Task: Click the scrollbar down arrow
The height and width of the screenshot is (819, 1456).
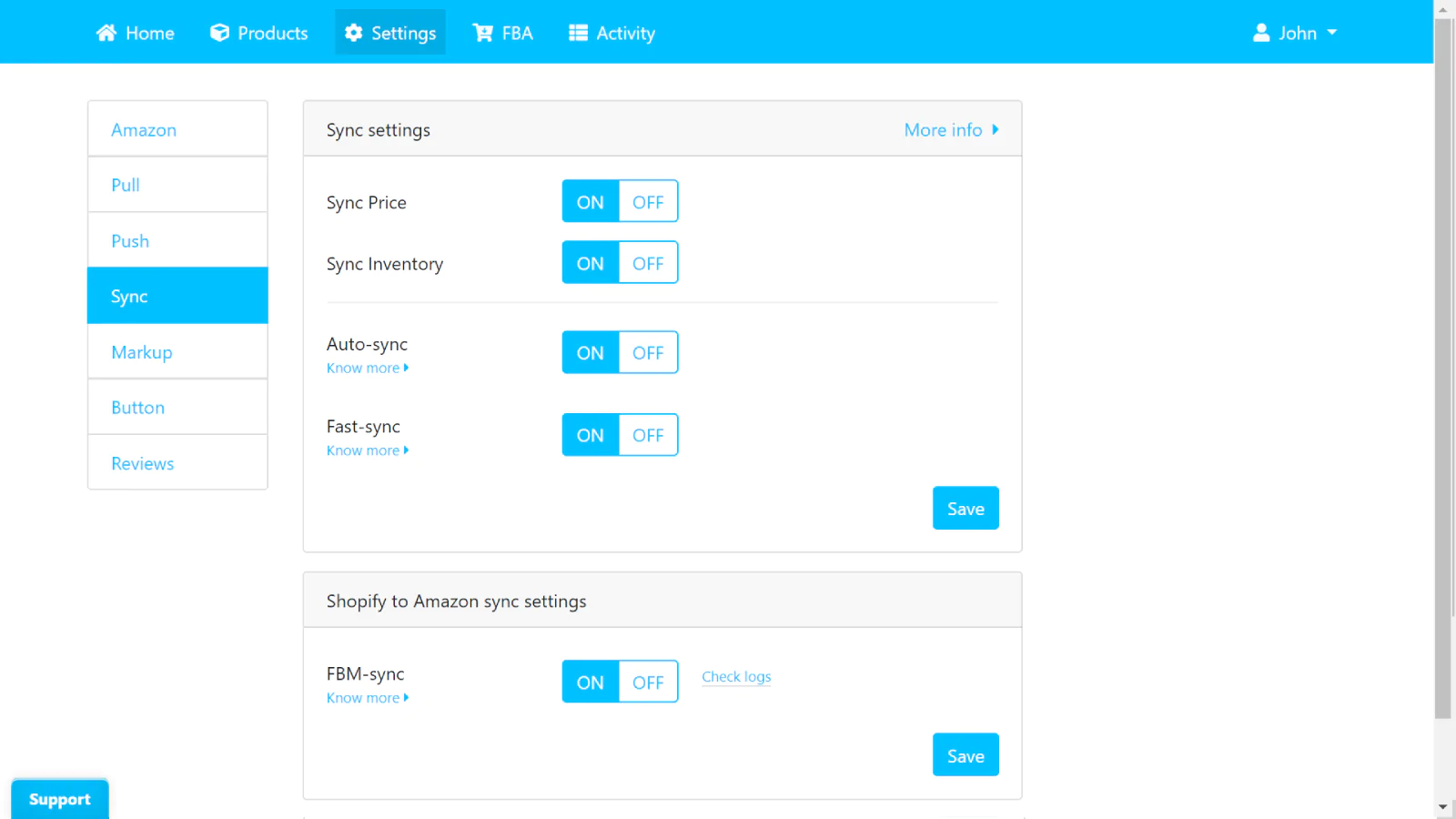Action: (1443, 807)
